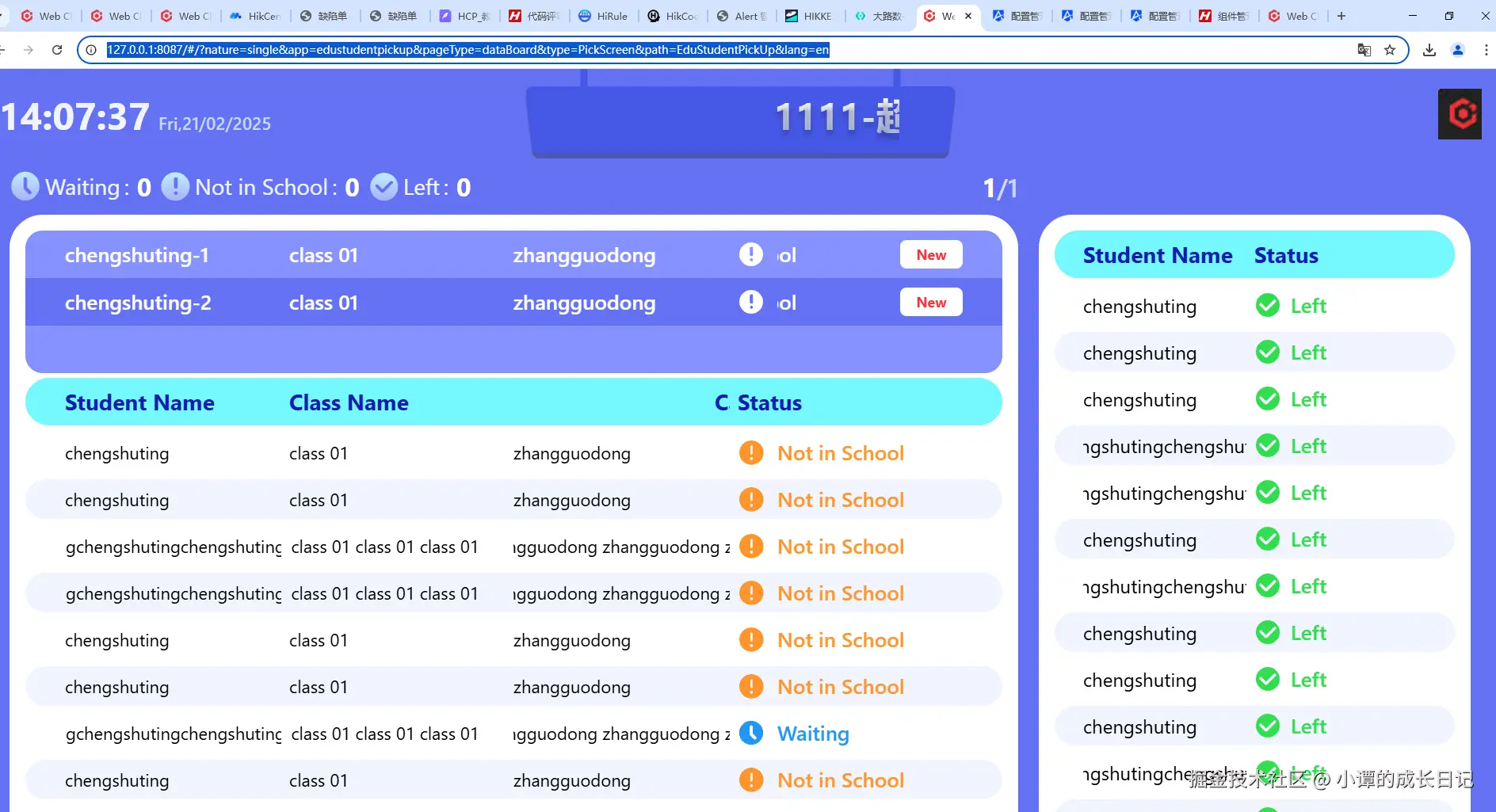Reload the page with the refresh button

pos(57,50)
